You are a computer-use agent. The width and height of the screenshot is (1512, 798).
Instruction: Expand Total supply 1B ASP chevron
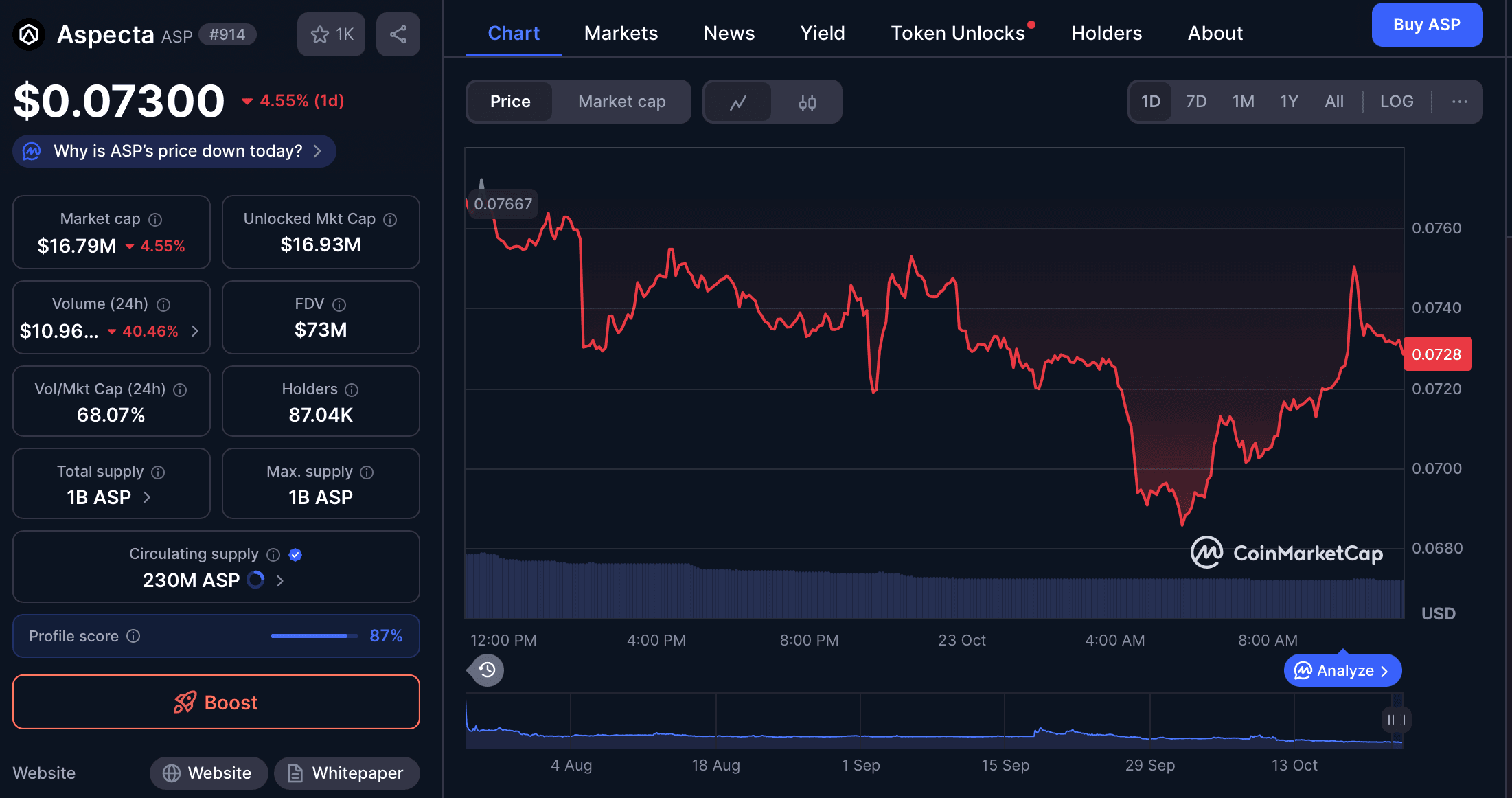coord(147,497)
